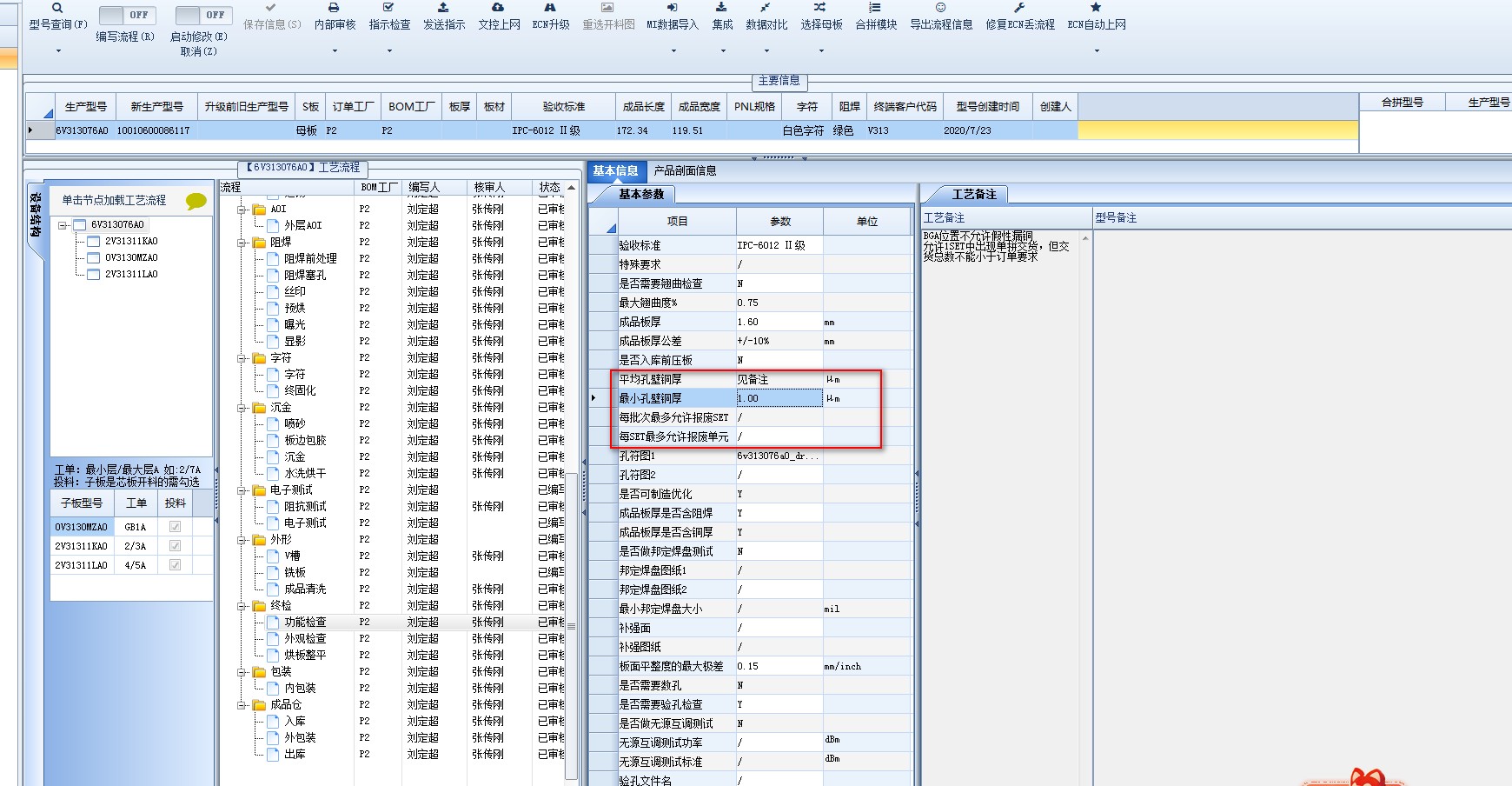Collapse the 外形 process group
The width and height of the screenshot is (1512, 786).
click(242, 540)
